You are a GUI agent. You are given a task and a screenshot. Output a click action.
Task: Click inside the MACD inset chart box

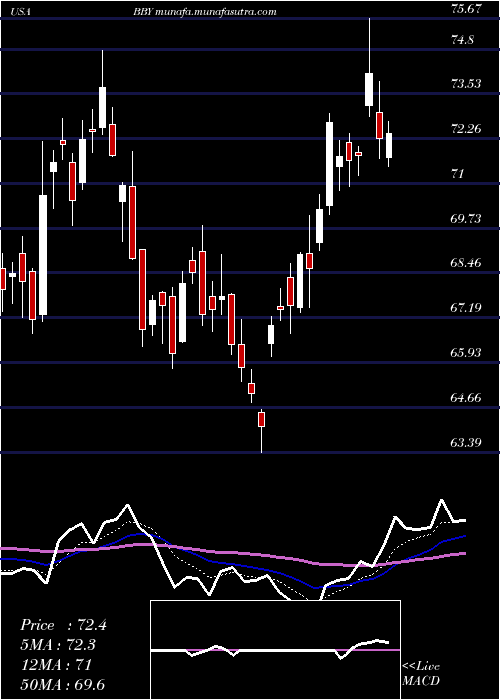pos(275,650)
